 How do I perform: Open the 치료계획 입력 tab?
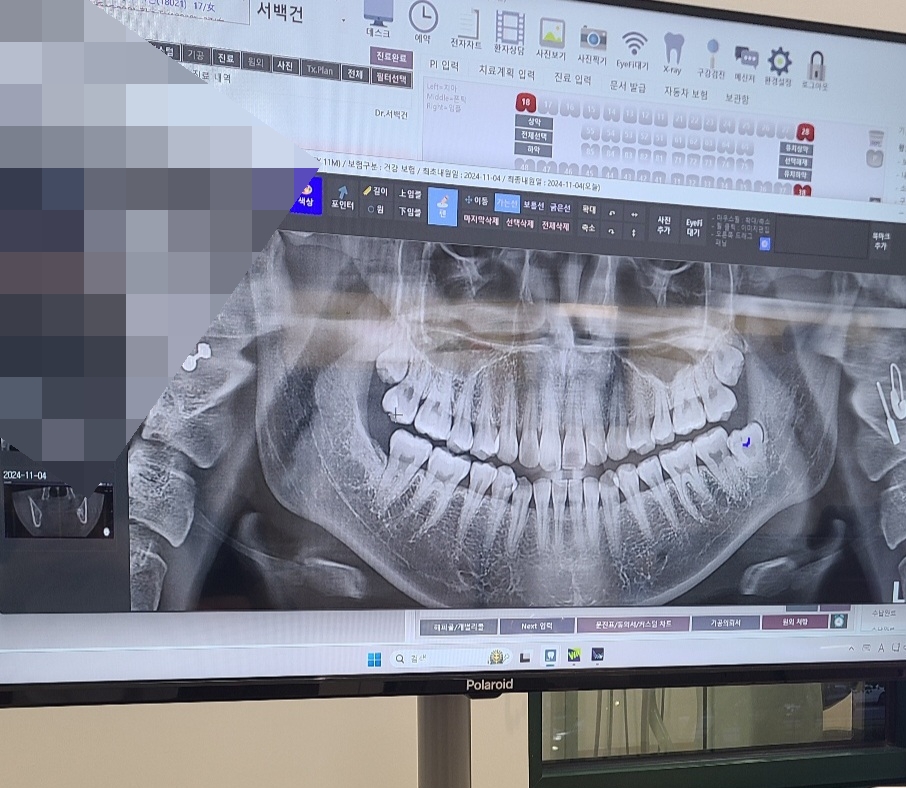[x=507, y=72]
